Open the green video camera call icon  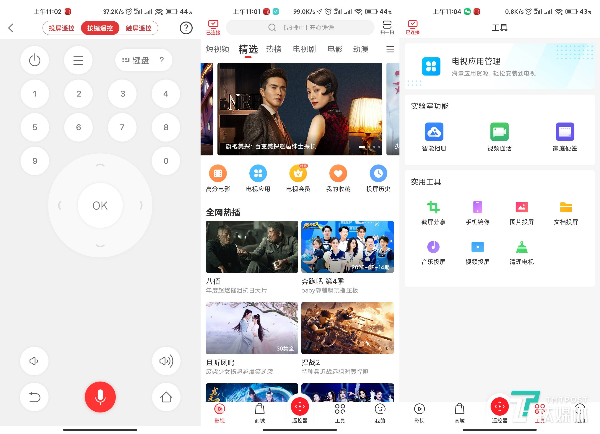click(499, 132)
